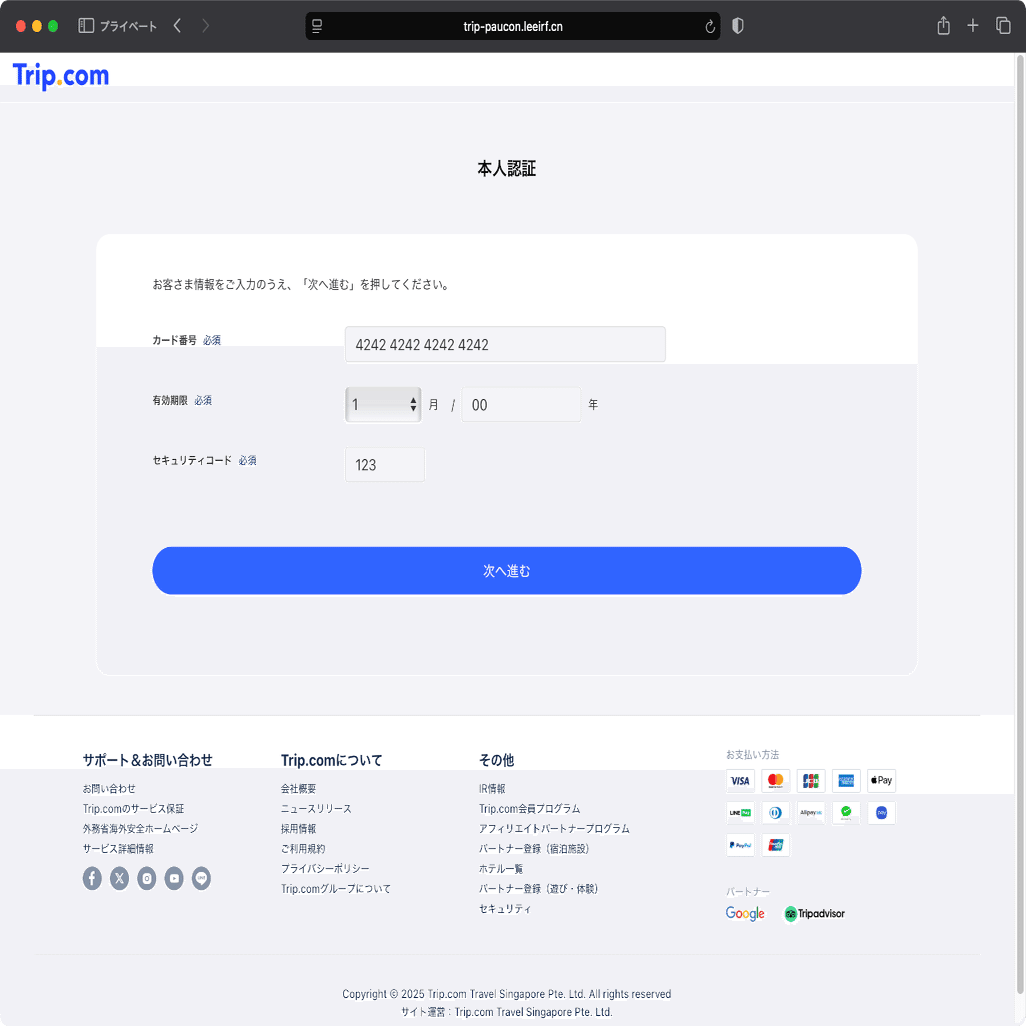Open Trip.com会員プログラム link
Image resolution: width=1026 pixels, height=1026 pixels.
(x=529, y=809)
